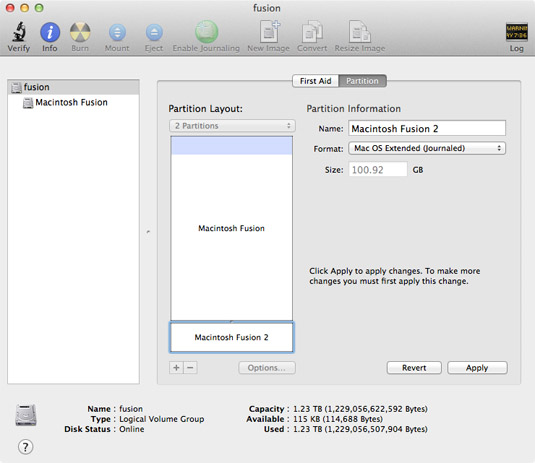Viewport: 535px width, 463px height.
Task: Click the 'Click Apply to apply changes' message
Action: [394, 276]
